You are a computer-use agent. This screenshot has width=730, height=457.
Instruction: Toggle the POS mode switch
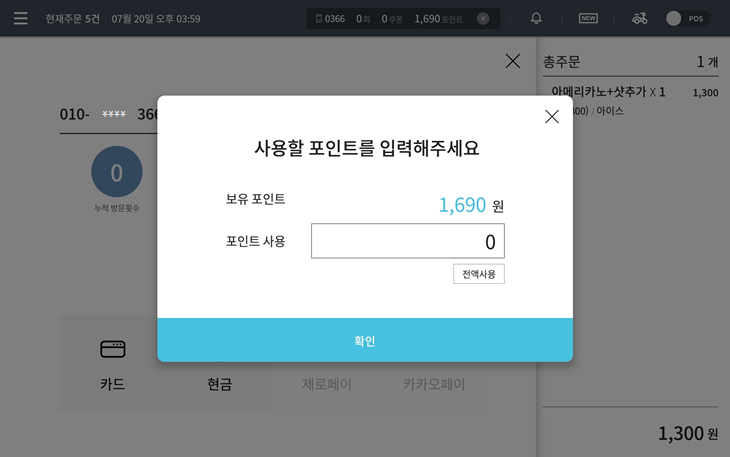click(x=688, y=19)
